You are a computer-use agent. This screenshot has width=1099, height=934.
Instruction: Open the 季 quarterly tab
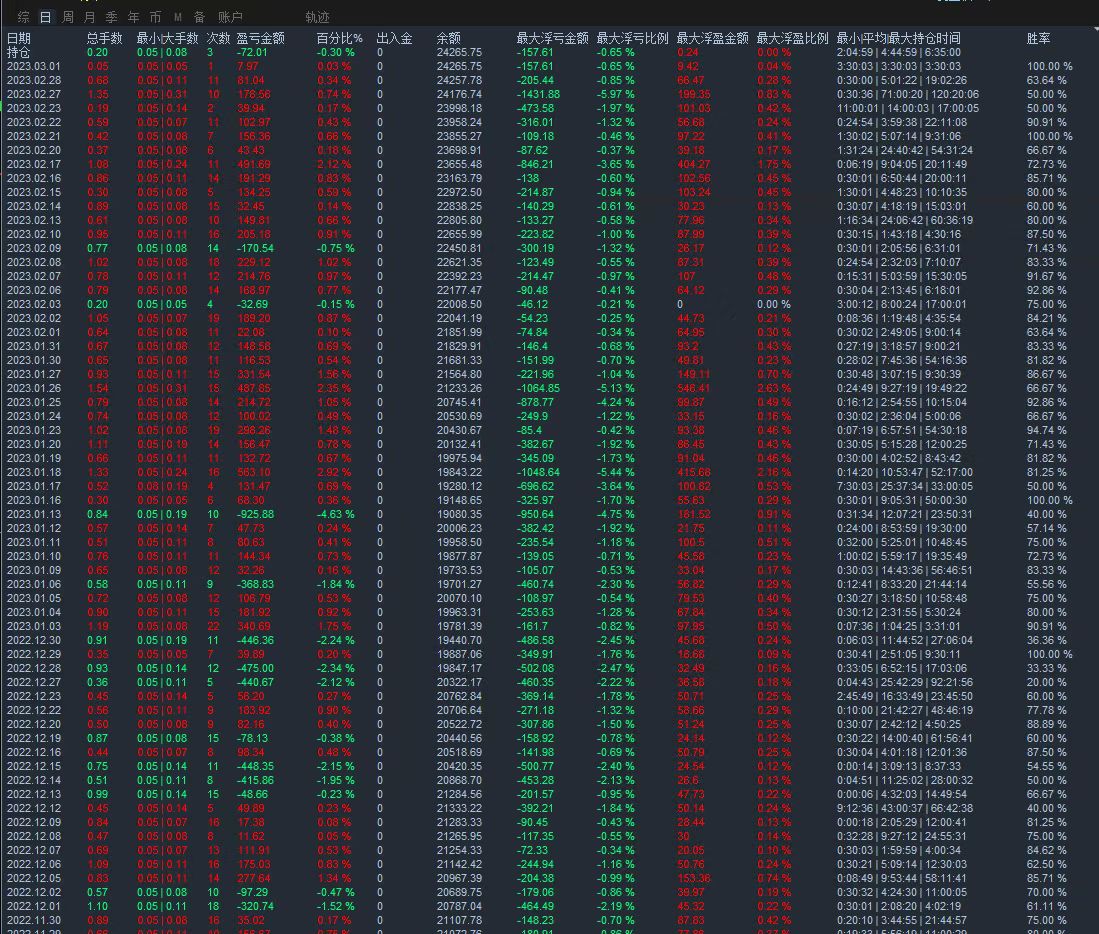pyautogui.click(x=111, y=17)
